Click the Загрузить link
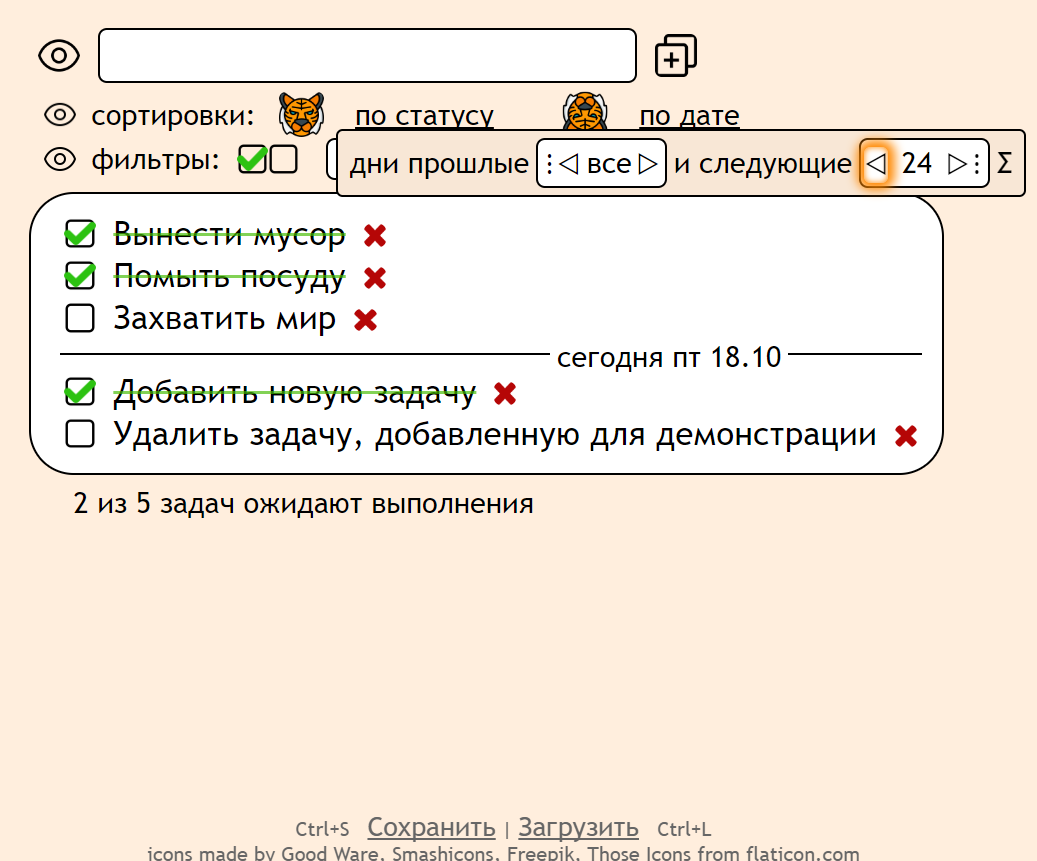Screen dimensions: 1037x861 [578, 827]
